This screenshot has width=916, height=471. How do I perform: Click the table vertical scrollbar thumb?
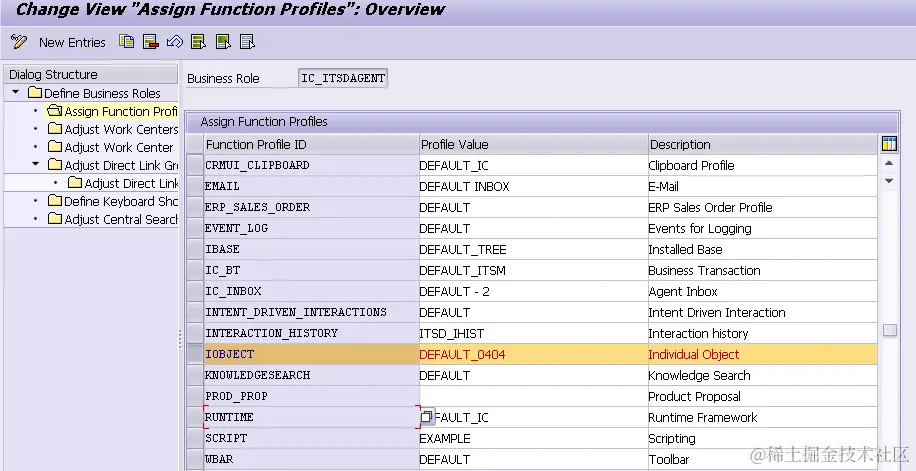[889, 330]
